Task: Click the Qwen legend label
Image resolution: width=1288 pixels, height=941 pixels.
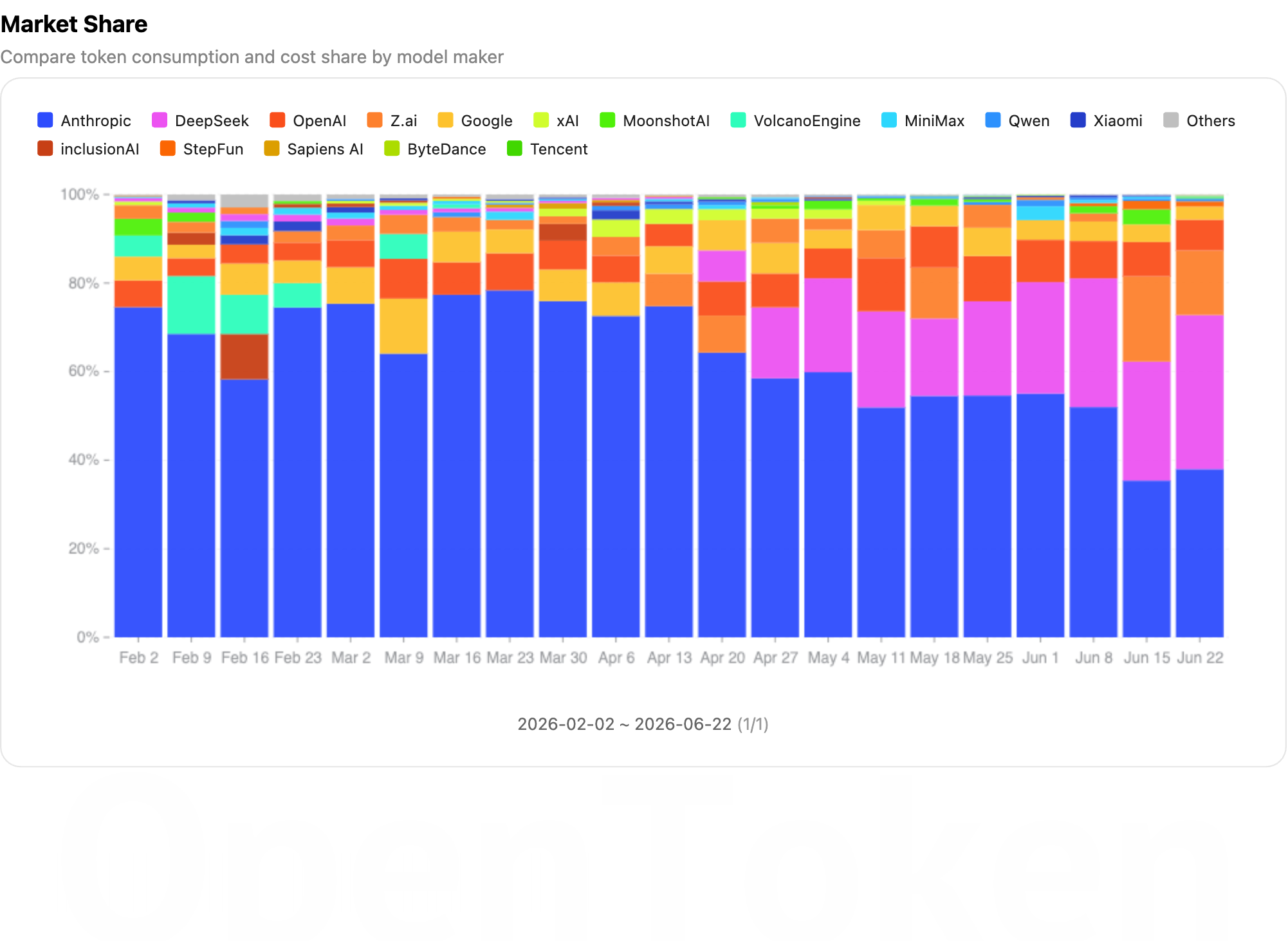Action: 1029,120
